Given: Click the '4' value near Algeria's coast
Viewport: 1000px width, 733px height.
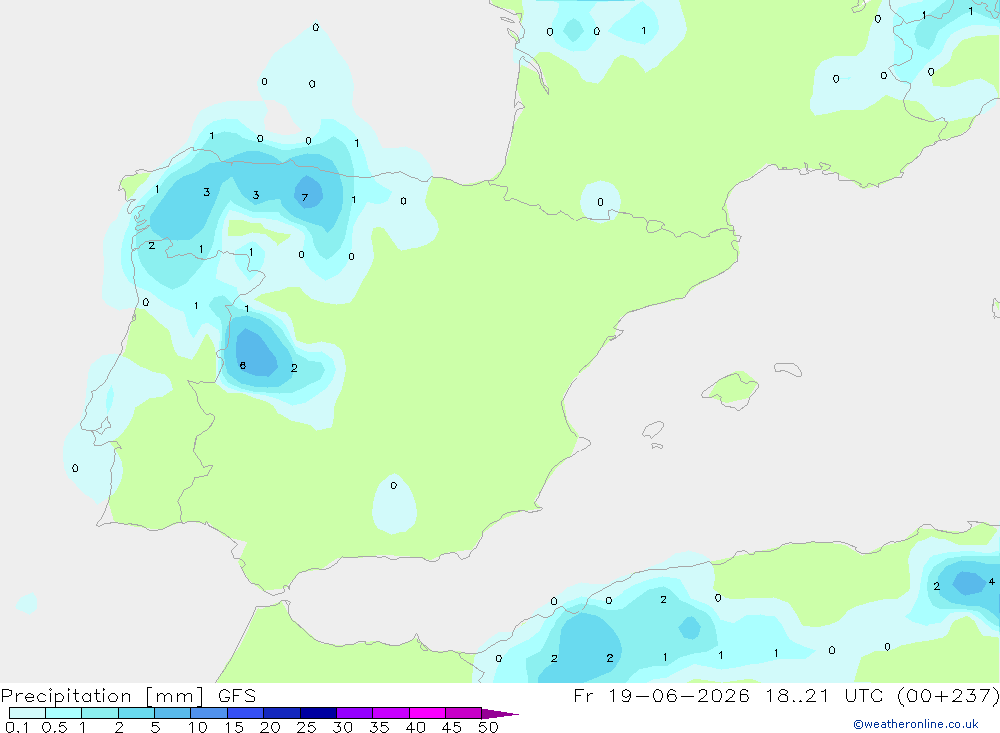Looking at the screenshot, I should [x=991, y=581].
